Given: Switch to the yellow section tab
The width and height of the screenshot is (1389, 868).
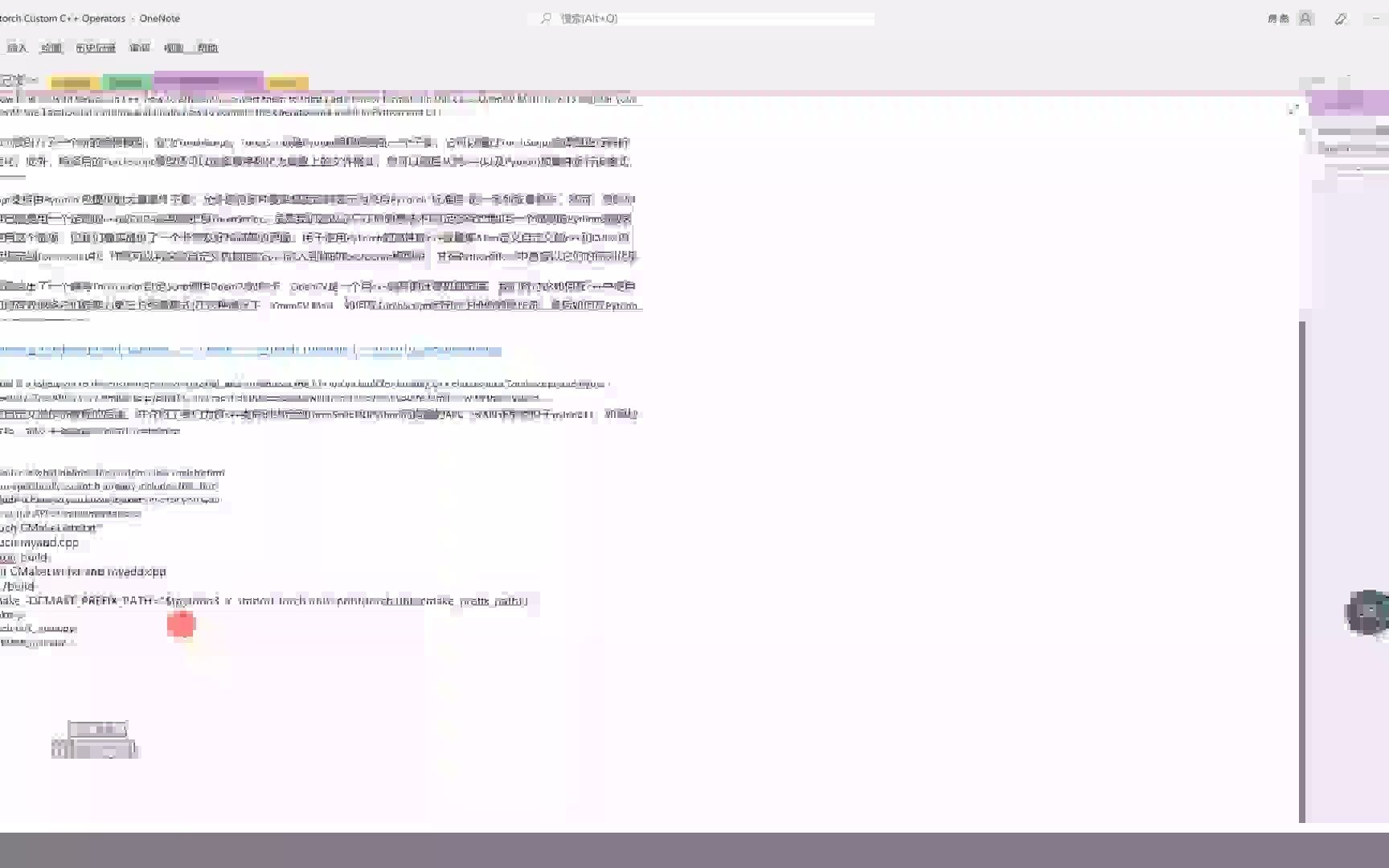Looking at the screenshot, I should [x=74, y=83].
